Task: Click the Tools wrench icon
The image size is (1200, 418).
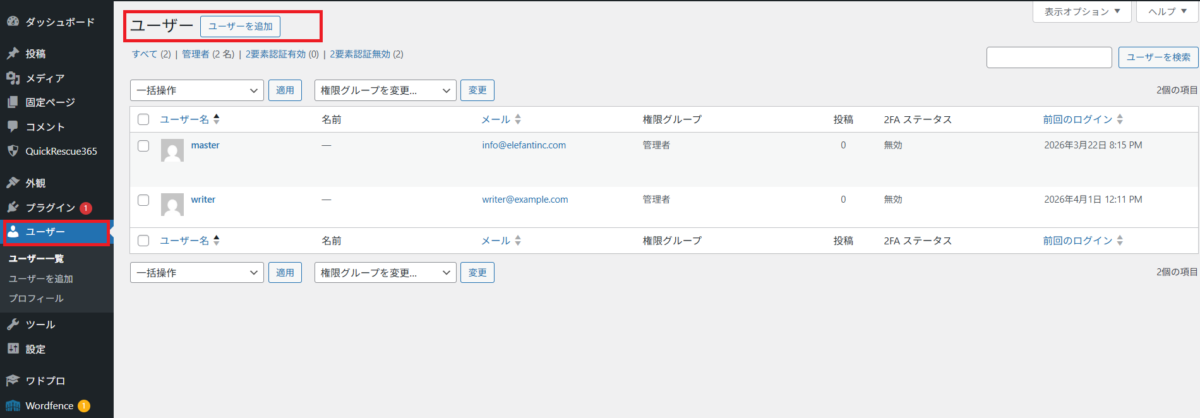Action: click(x=13, y=324)
